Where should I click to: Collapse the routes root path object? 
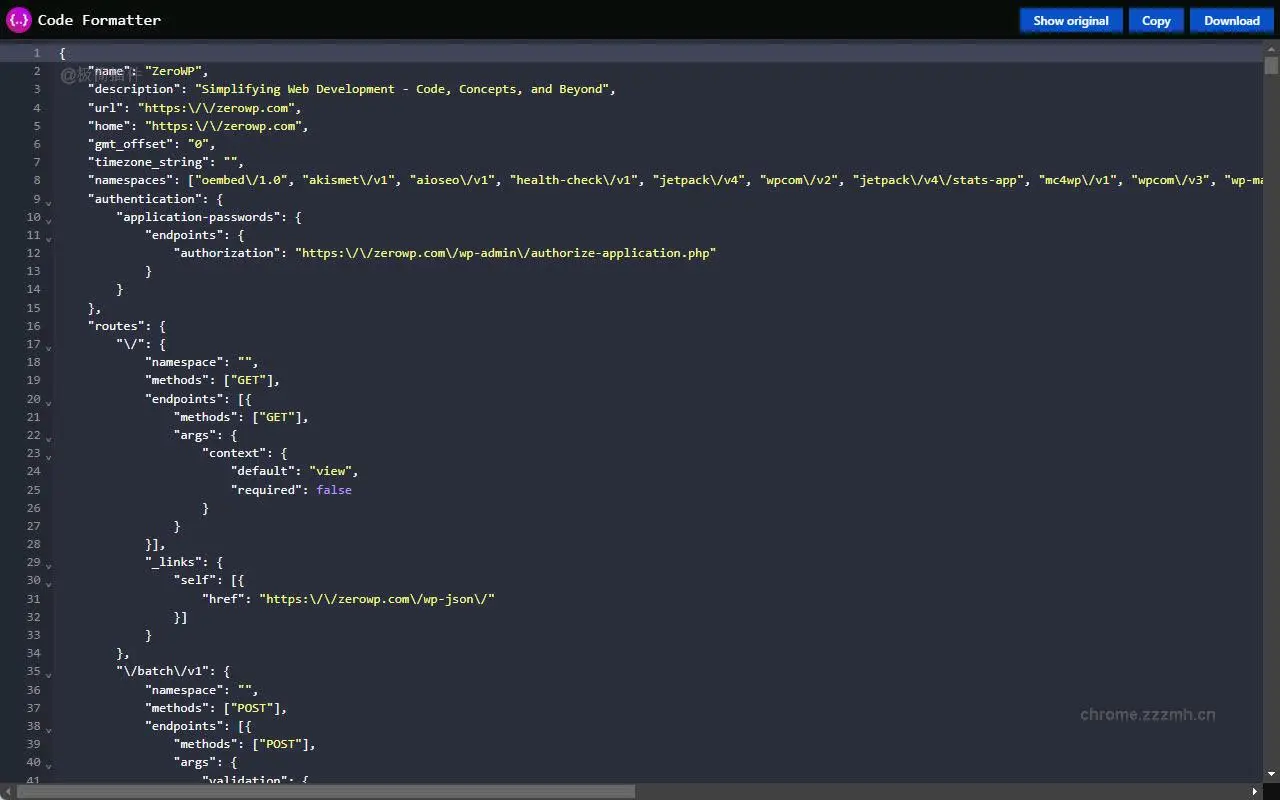(x=47, y=347)
